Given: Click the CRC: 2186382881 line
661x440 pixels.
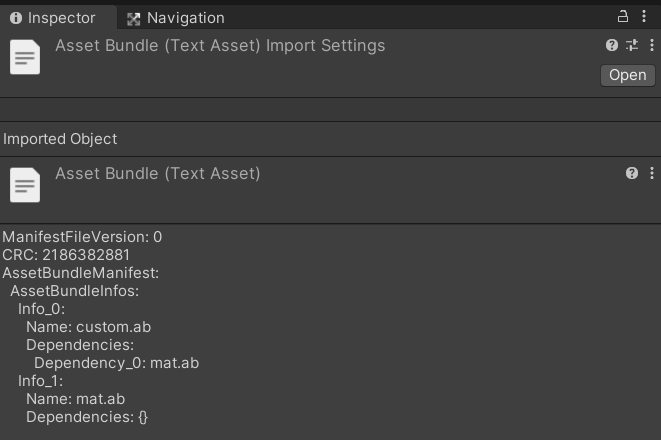Looking at the screenshot, I should click(x=66, y=255).
